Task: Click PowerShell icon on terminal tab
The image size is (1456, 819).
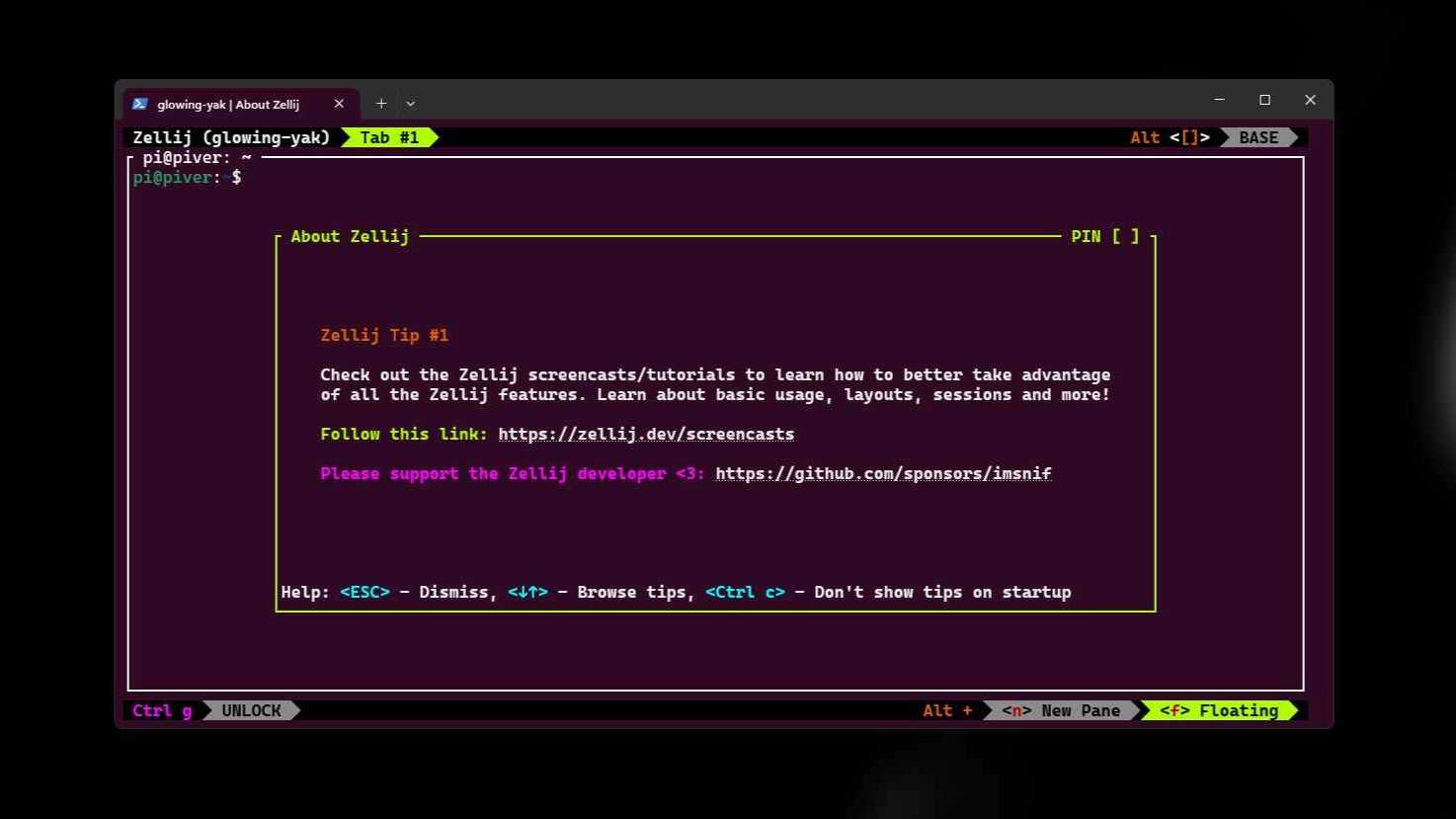Action: (x=140, y=104)
